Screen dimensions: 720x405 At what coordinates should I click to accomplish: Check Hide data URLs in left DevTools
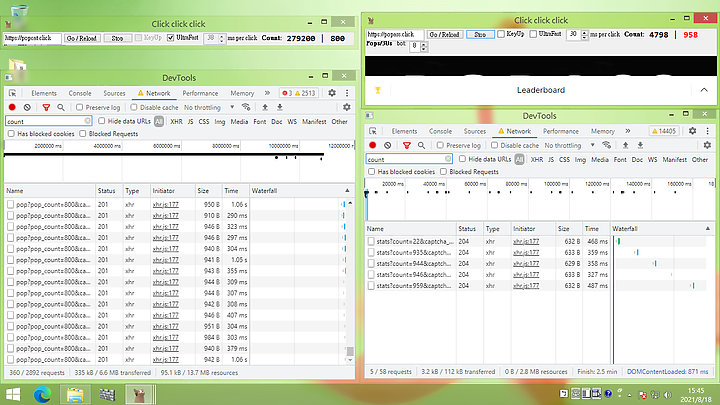pyautogui.click(x=101, y=121)
